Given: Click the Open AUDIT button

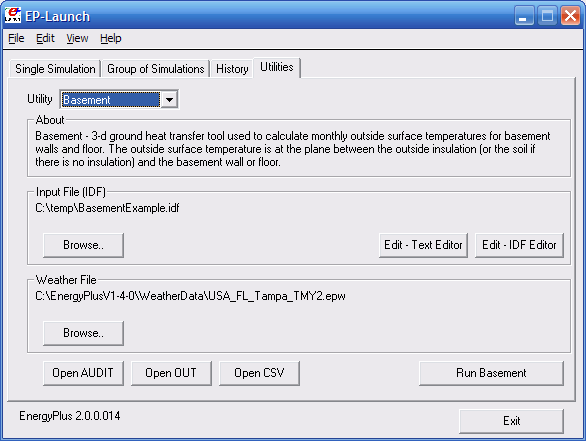Looking at the screenshot, I should (83, 373).
